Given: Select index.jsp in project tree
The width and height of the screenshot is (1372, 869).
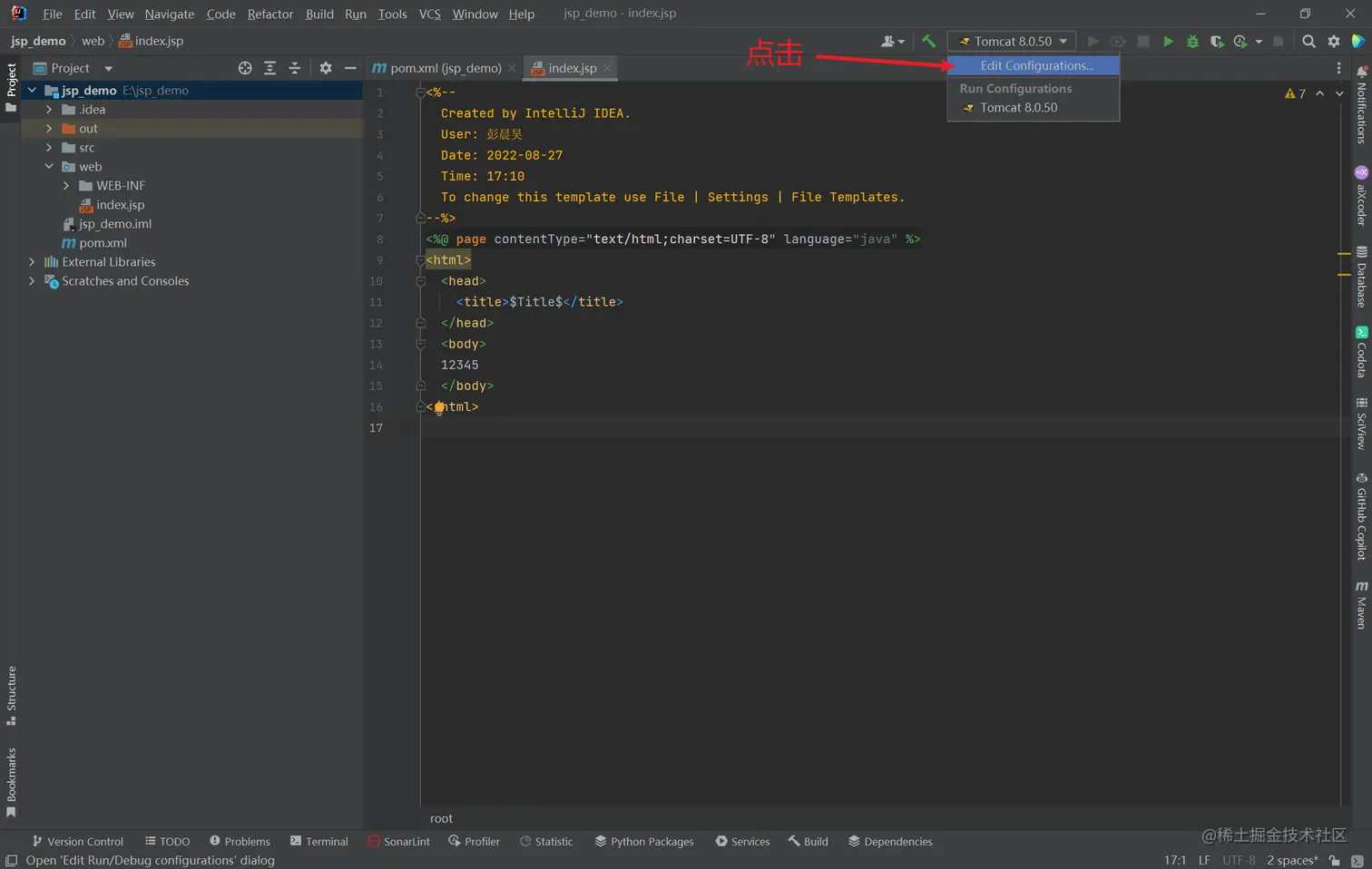Looking at the screenshot, I should point(120,205).
